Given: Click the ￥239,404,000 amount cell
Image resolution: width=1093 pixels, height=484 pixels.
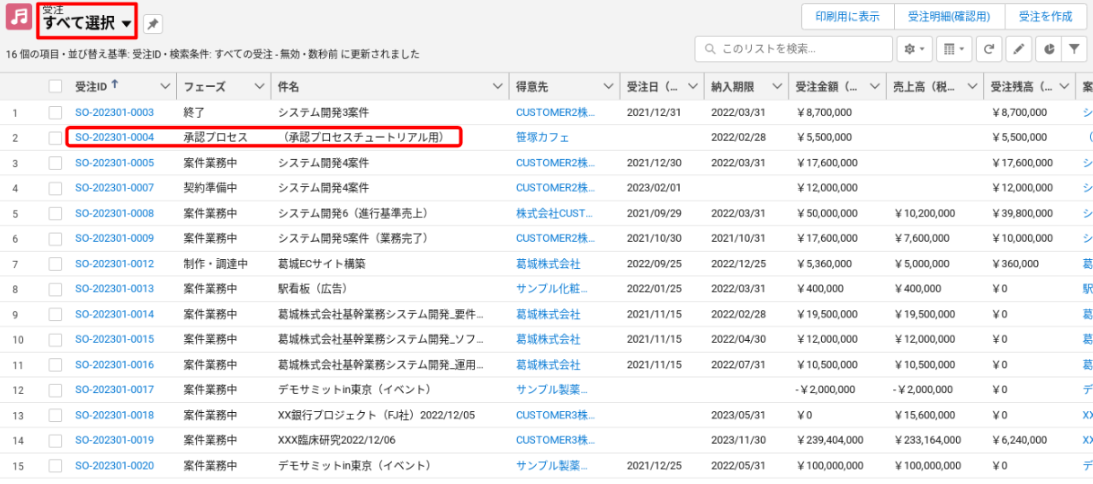Looking at the screenshot, I should (830, 441).
